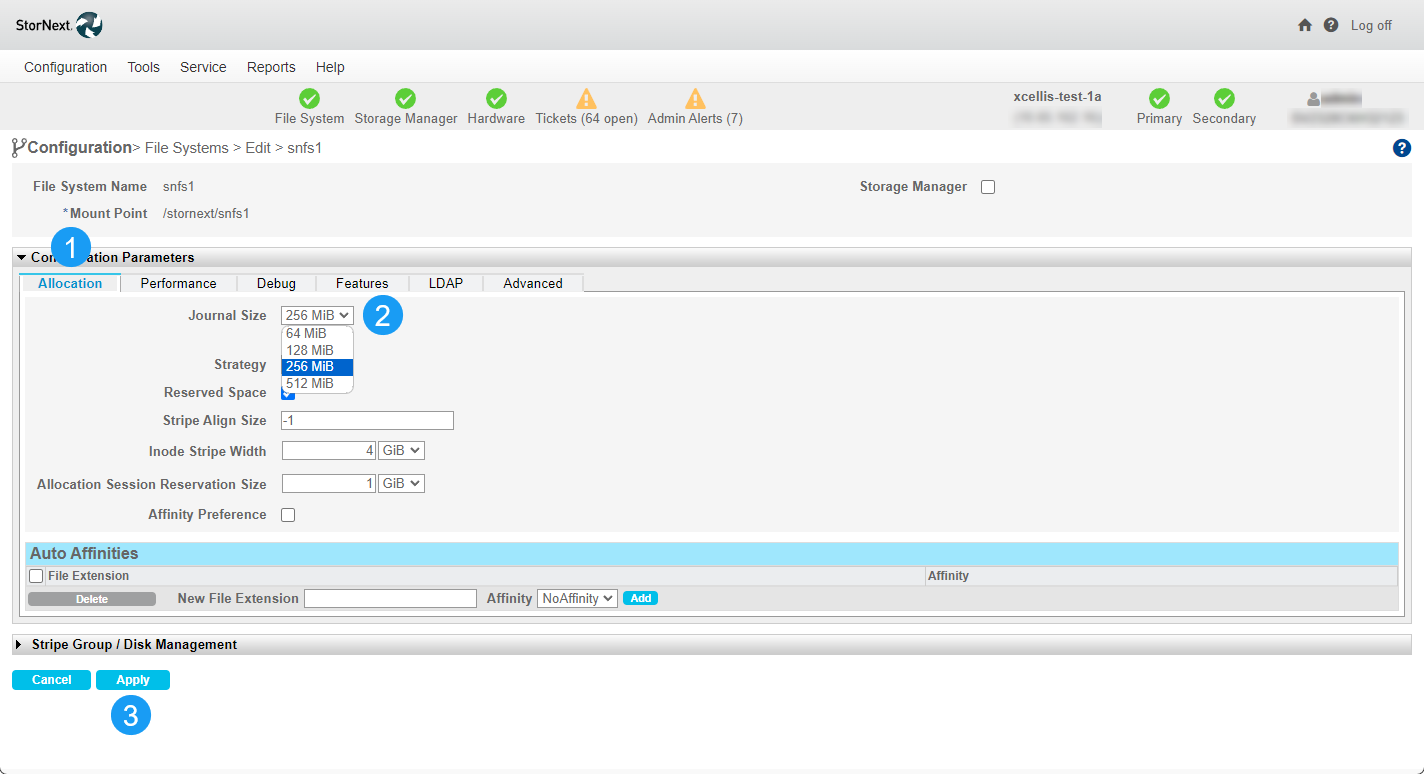Image resolution: width=1424 pixels, height=774 pixels.
Task: Collapse the Configuration Parameters section
Action: coord(21,258)
